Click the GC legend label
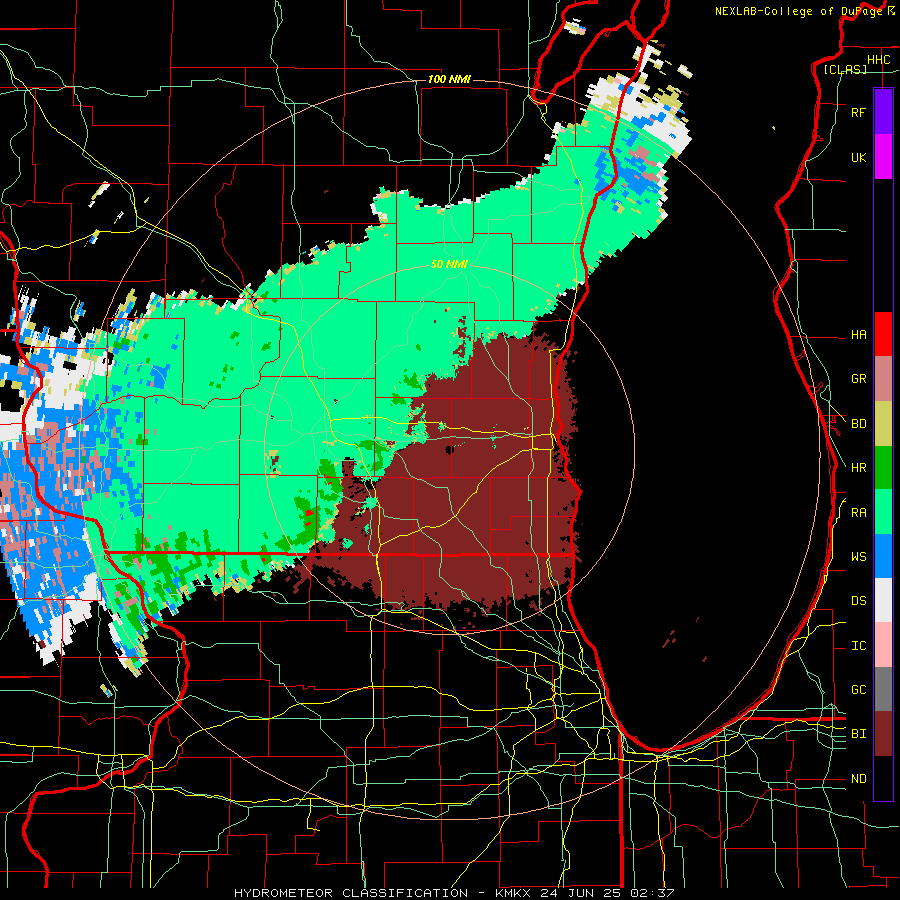Screen dimensions: 900x900 [x=858, y=690]
